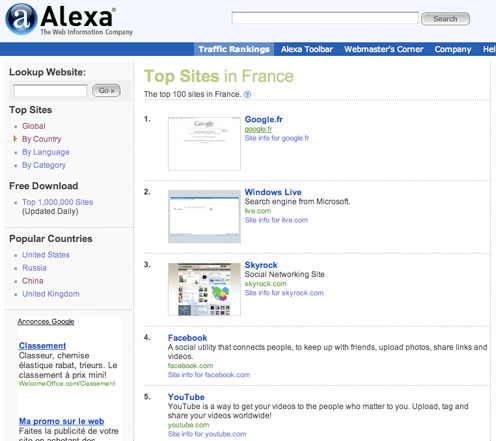Click the By Country arrow icon
496x441 pixels.
(x=15, y=139)
